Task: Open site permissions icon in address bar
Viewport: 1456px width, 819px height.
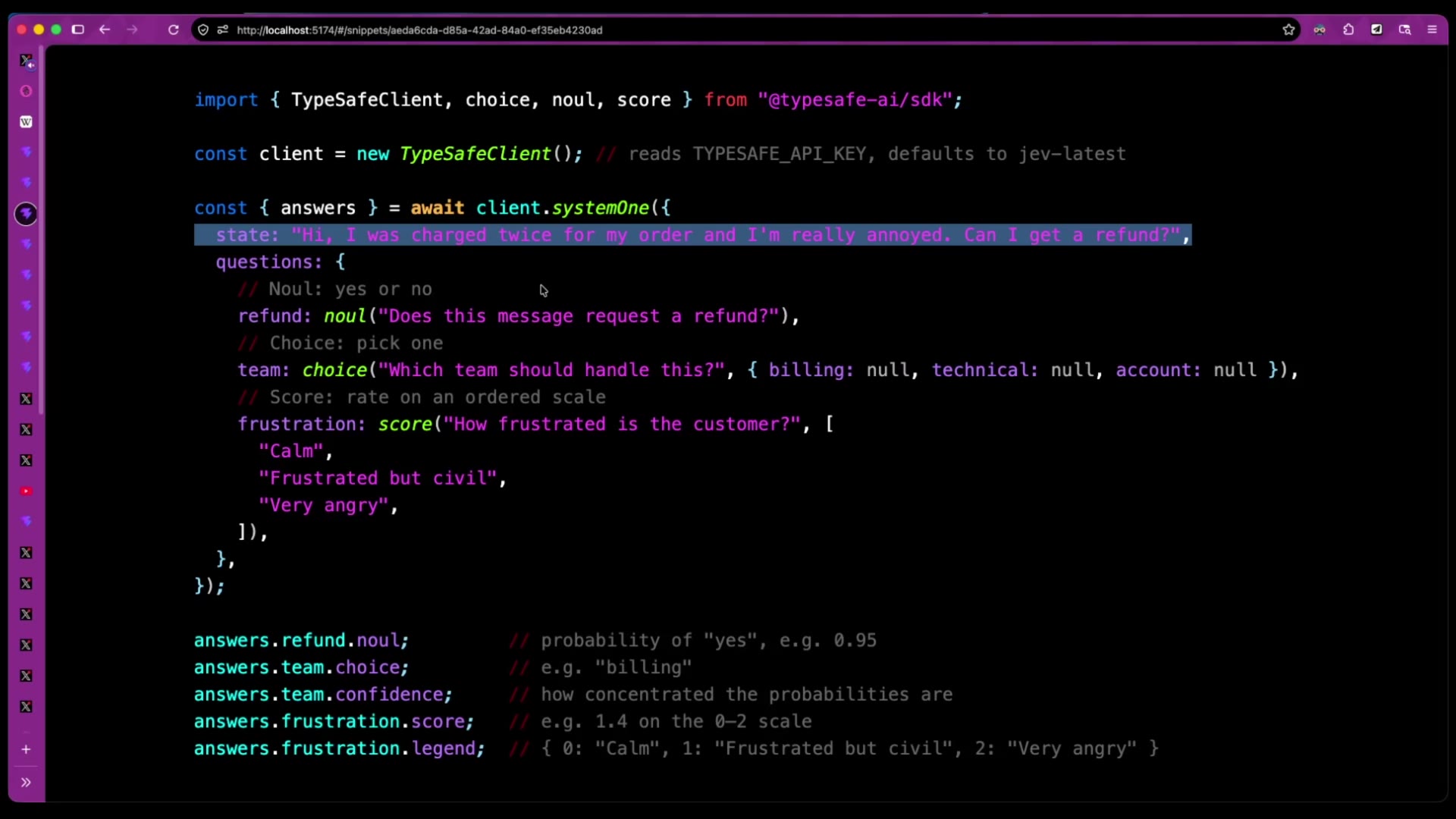Action: point(222,30)
